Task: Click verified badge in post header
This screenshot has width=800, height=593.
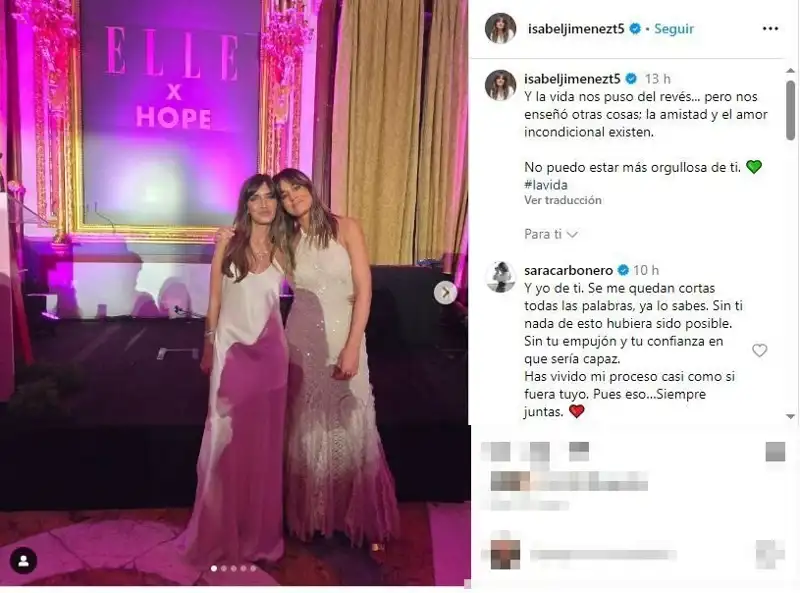Action: pos(635,29)
